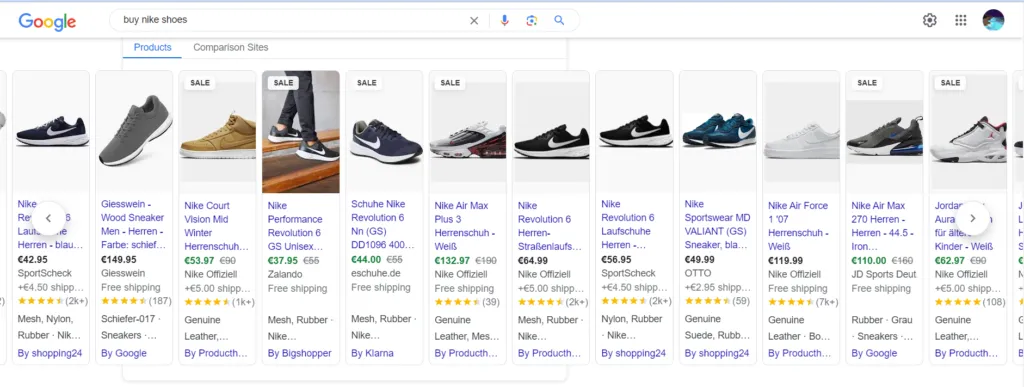Screen dimensions: 1024x387
Task: Open the Nike Air Force 1 '07 link
Action: point(799,226)
